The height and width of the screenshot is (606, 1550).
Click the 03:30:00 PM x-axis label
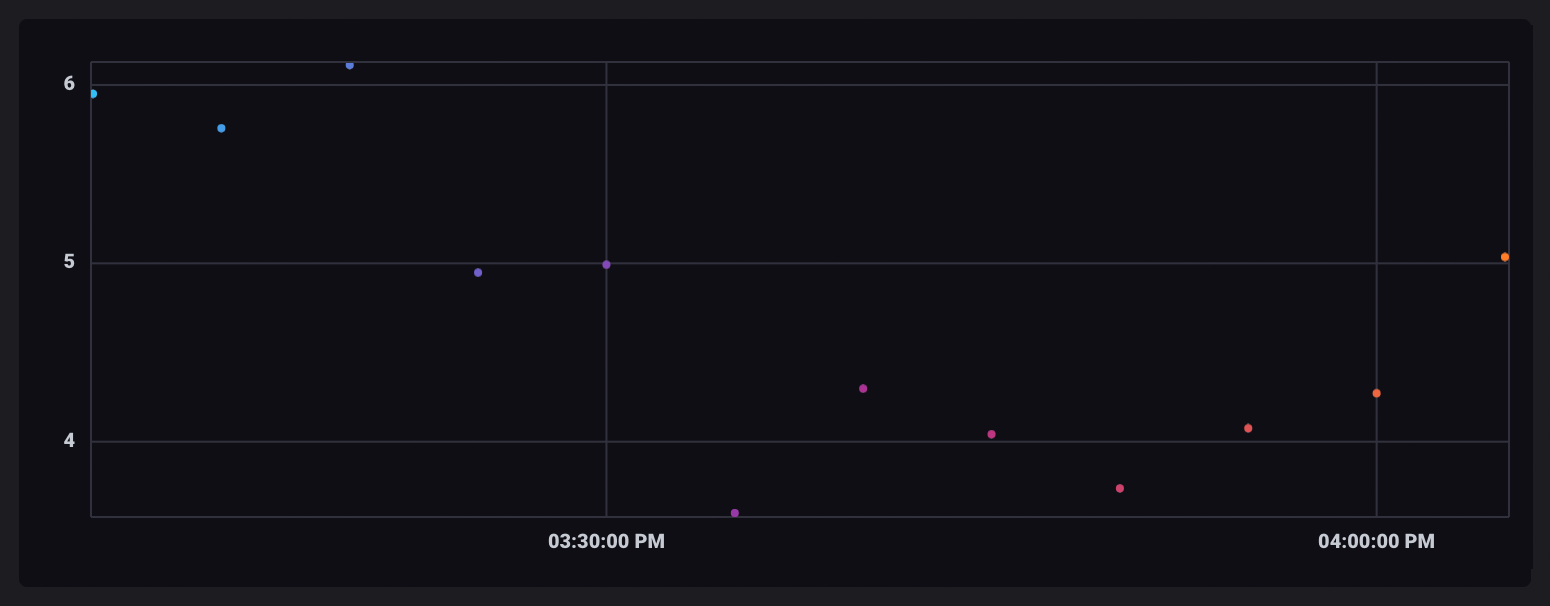606,542
